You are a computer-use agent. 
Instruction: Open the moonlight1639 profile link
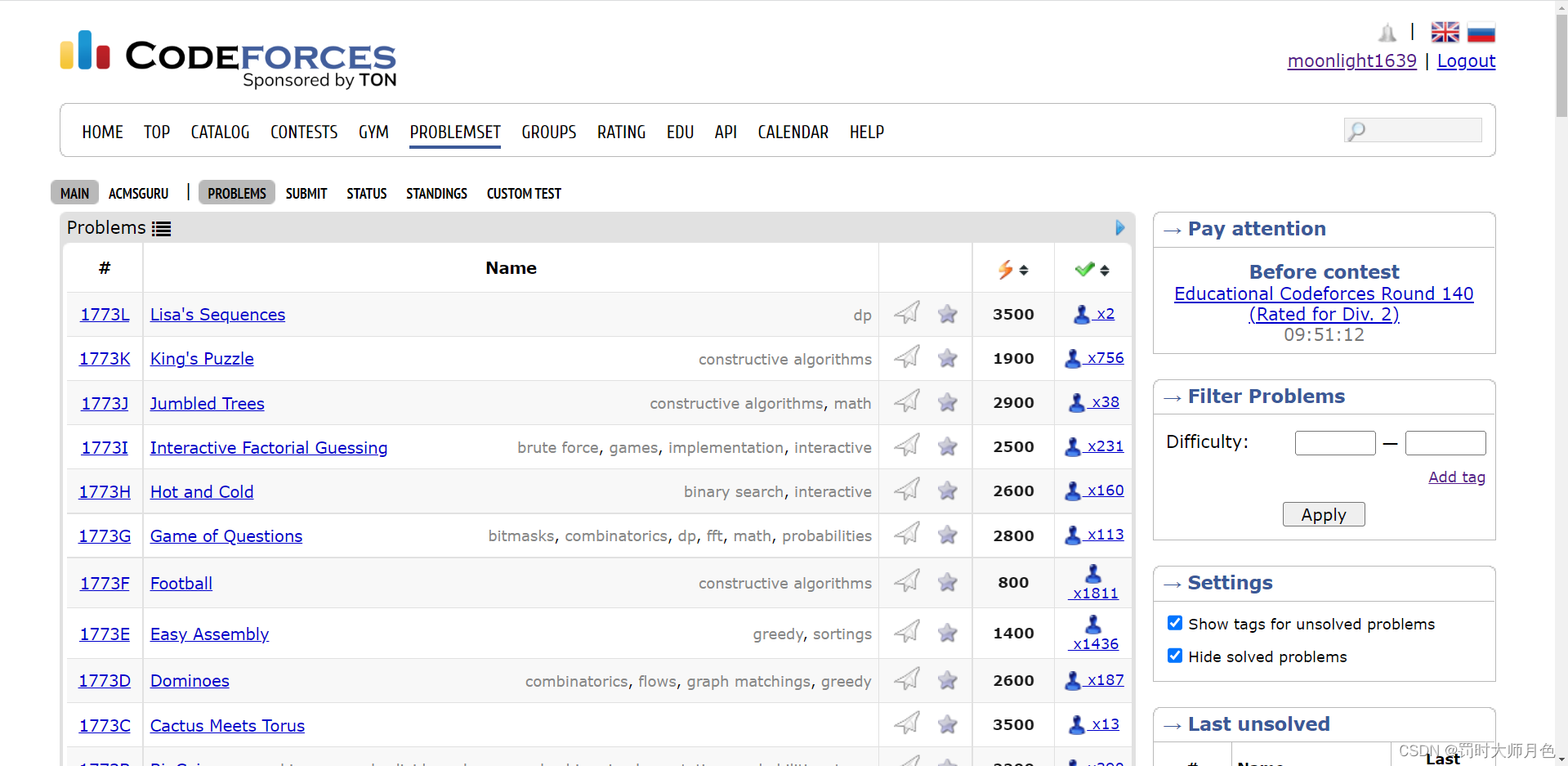point(1352,61)
